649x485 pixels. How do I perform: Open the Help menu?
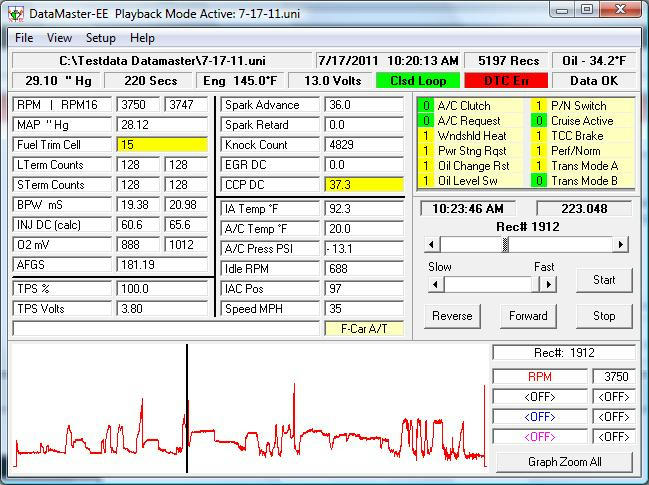pyautogui.click(x=143, y=38)
